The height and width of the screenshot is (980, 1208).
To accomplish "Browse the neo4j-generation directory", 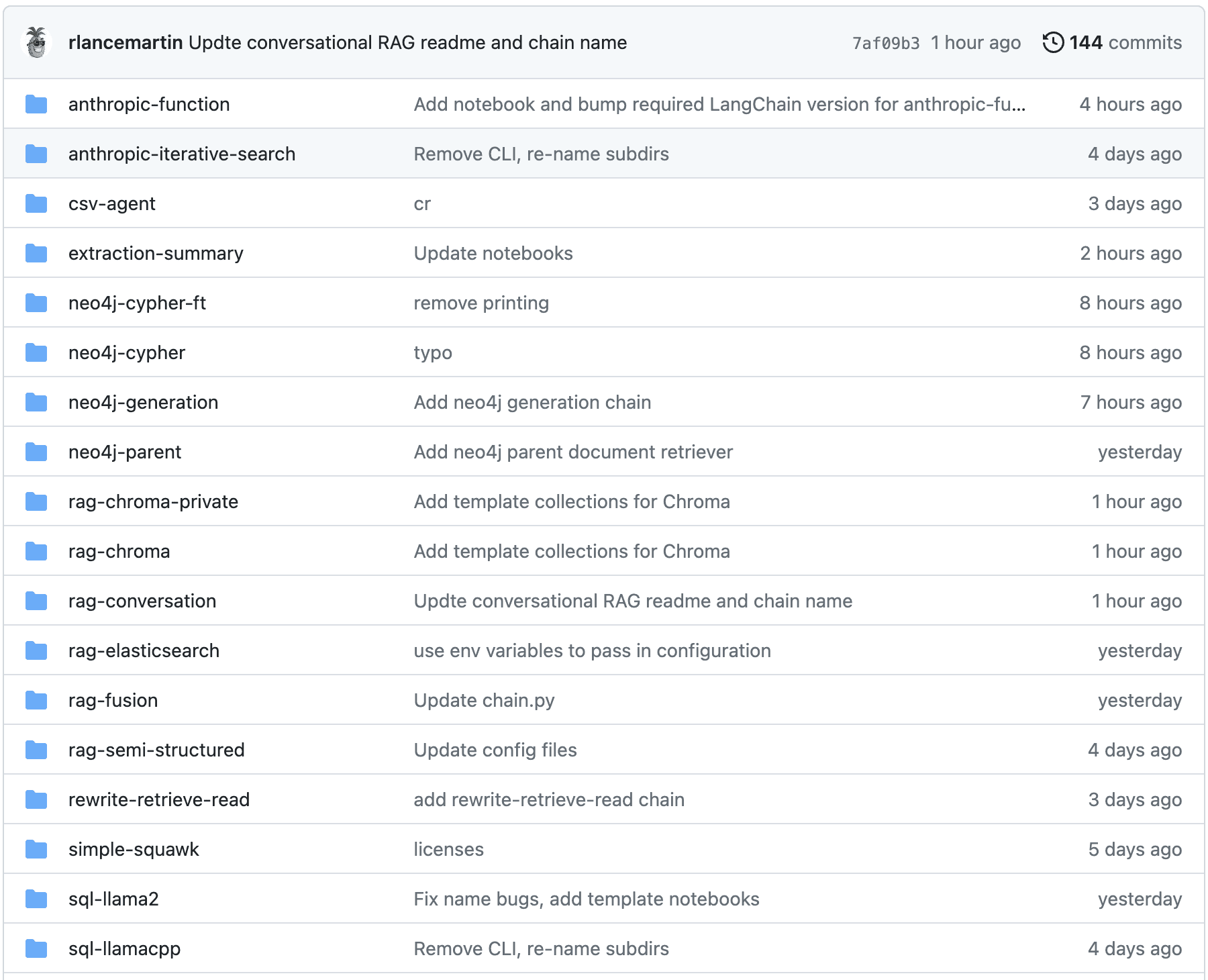I will (144, 402).
